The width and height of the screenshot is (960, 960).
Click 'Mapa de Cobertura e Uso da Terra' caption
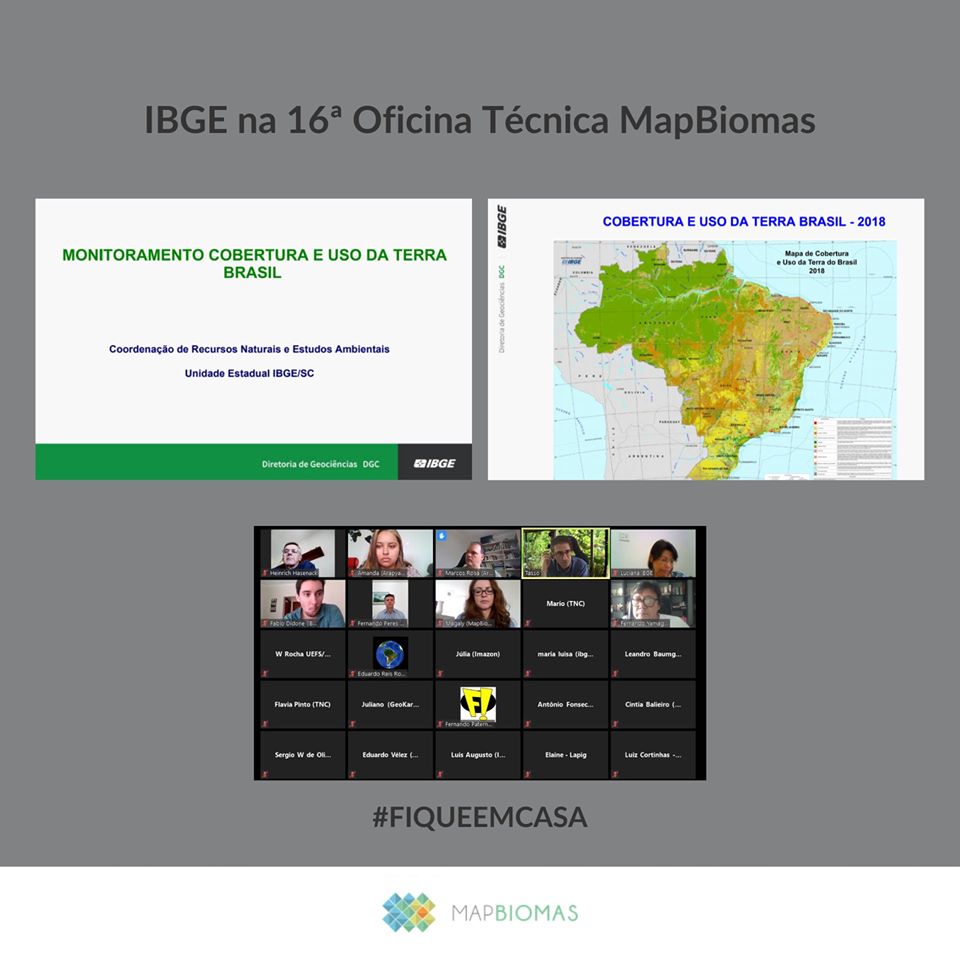click(x=817, y=261)
